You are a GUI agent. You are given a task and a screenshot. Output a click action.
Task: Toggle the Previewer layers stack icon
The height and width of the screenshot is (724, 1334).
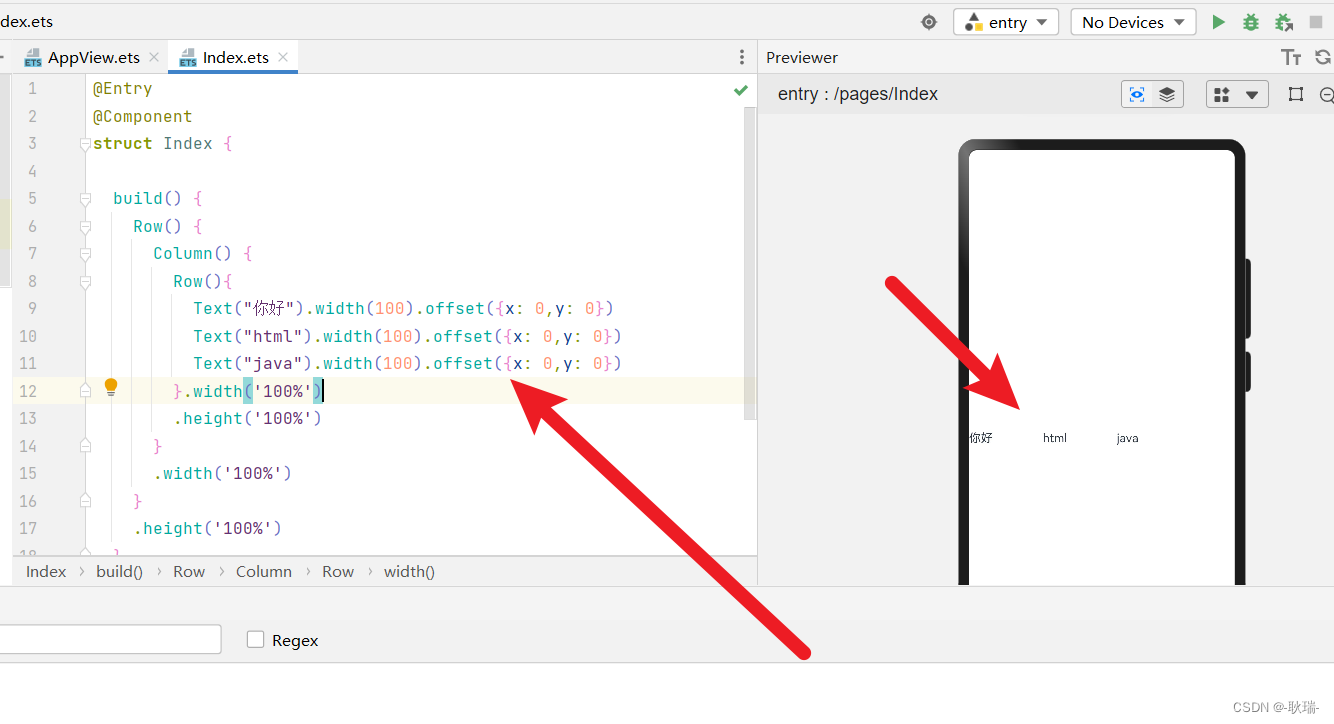[x=1167, y=94]
